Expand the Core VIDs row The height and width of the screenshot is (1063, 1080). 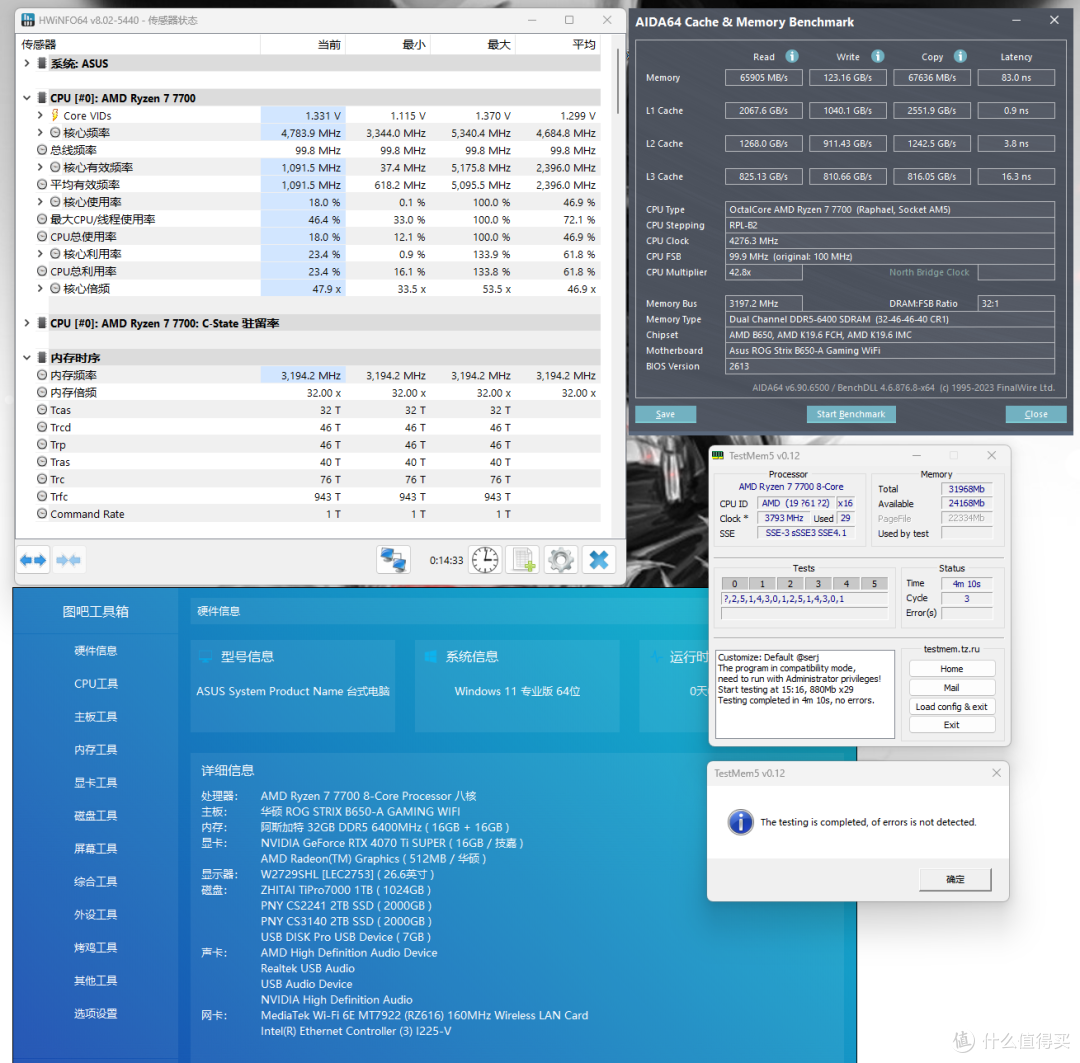click(x=40, y=115)
